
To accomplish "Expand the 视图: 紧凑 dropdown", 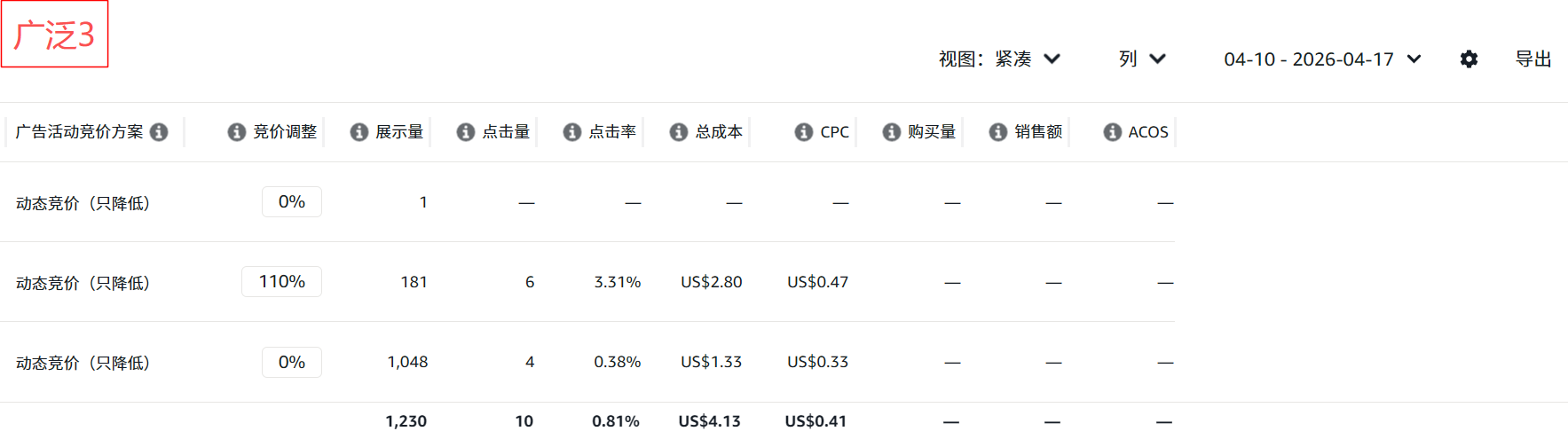I will click(999, 59).
